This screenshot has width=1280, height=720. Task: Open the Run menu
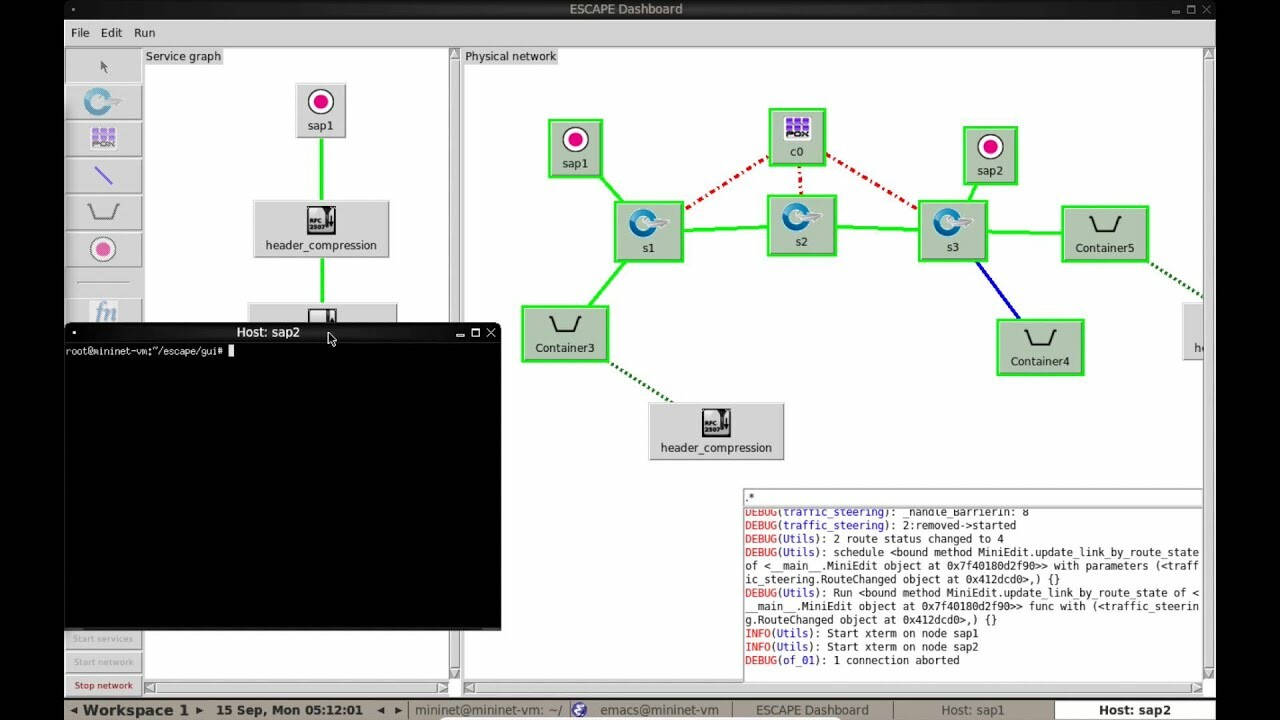click(x=144, y=32)
